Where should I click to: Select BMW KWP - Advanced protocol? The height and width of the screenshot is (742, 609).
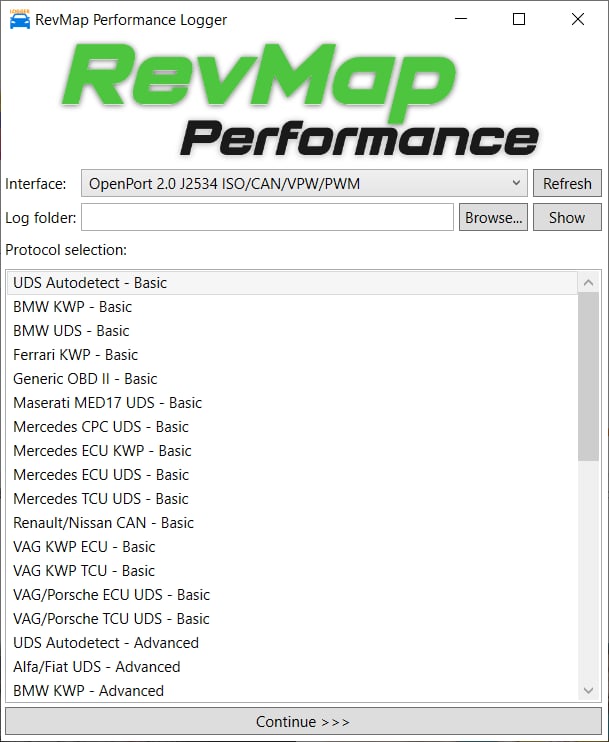pos(292,690)
